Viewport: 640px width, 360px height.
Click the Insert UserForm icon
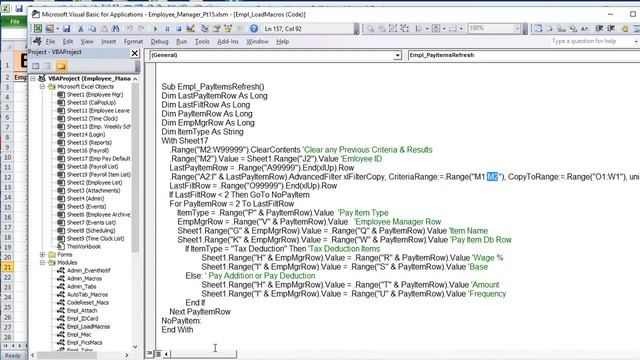[x=49, y=28]
